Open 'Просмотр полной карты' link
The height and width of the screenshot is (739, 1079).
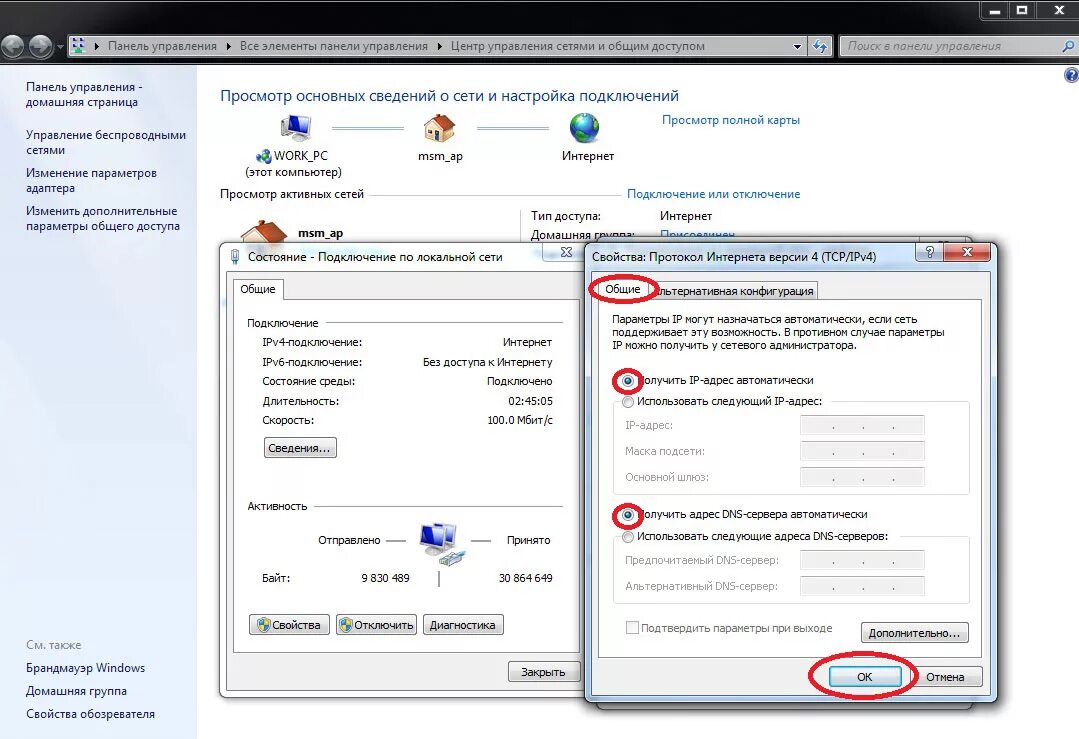(731, 120)
